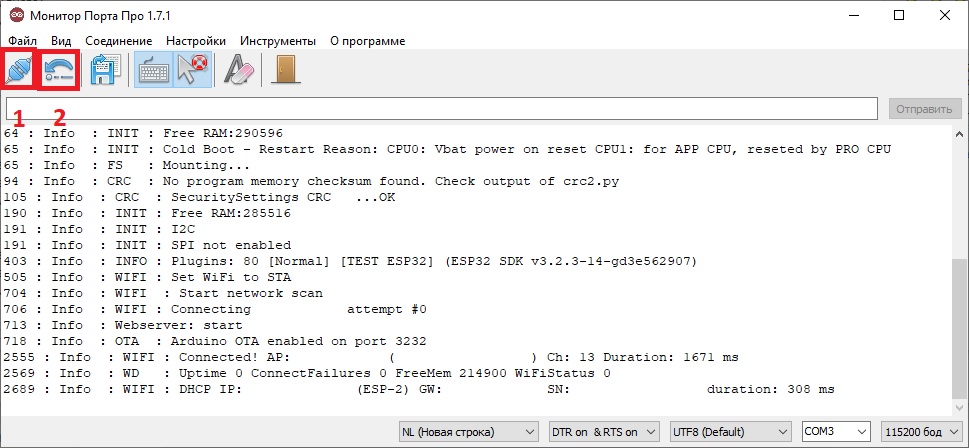
Task: Open the О программе menu
Action: 367,41
